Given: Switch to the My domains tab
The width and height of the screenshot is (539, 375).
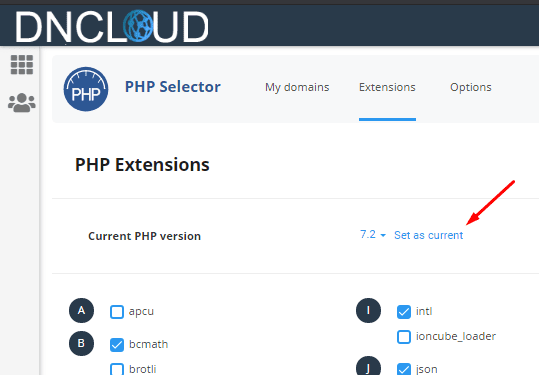Looking at the screenshot, I should 297,87.
